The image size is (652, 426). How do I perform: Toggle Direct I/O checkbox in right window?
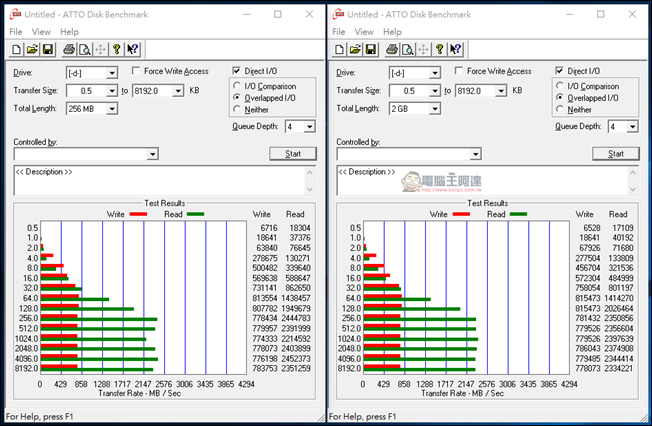(x=559, y=71)
